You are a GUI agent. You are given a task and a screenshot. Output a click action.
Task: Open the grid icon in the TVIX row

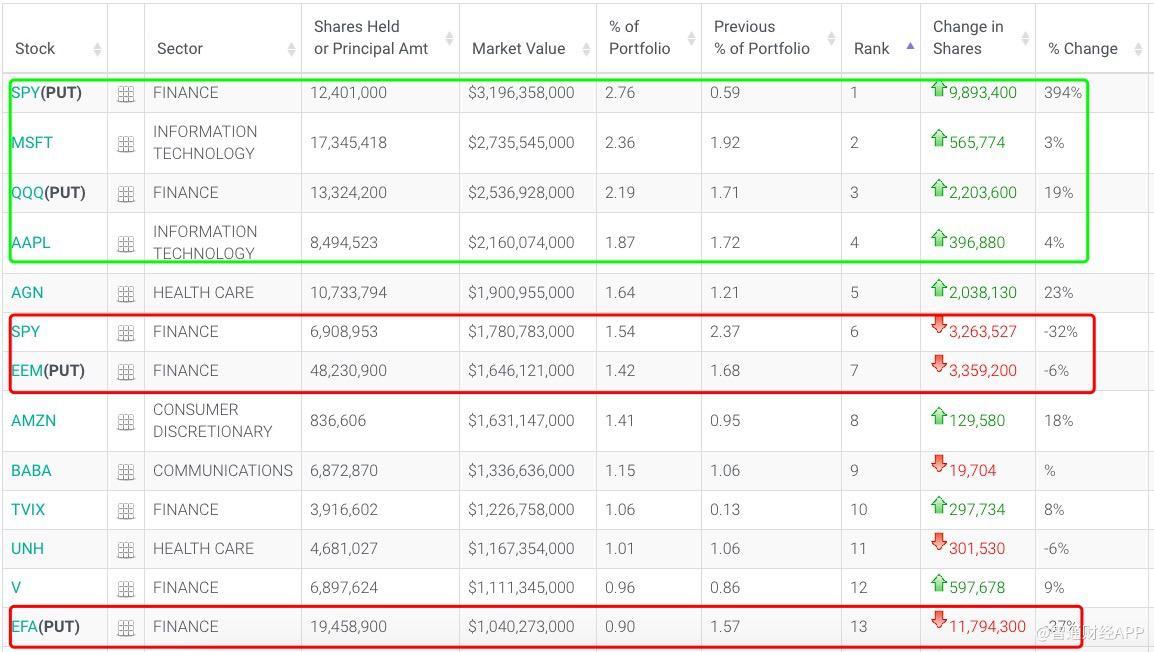click(x=126, y=511)
